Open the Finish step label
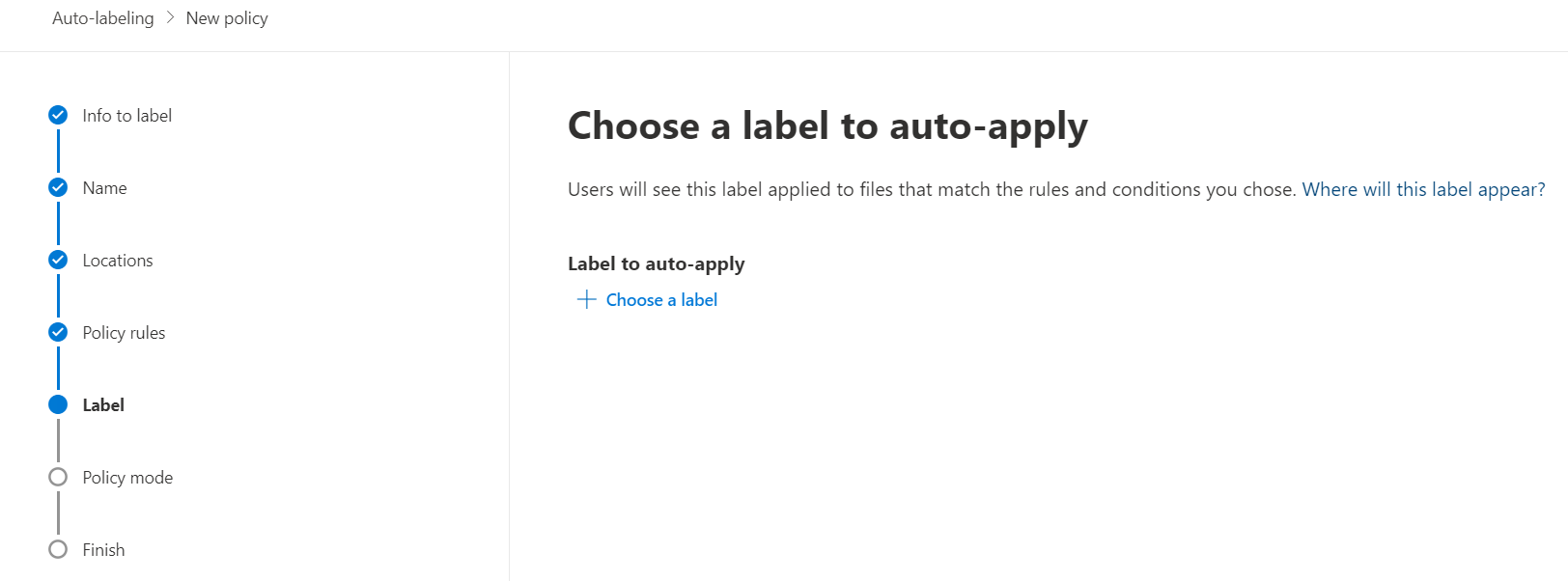The height and width of the screenshot is (581, 1568). 103,550
